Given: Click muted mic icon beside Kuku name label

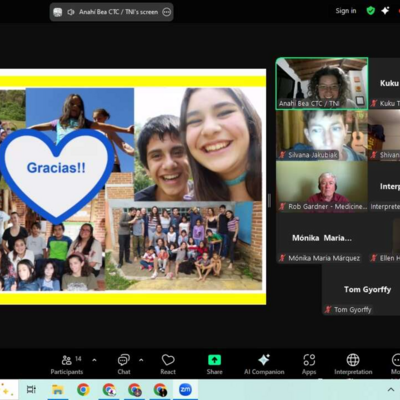Looking at the screenshot, I should (374, 103).
